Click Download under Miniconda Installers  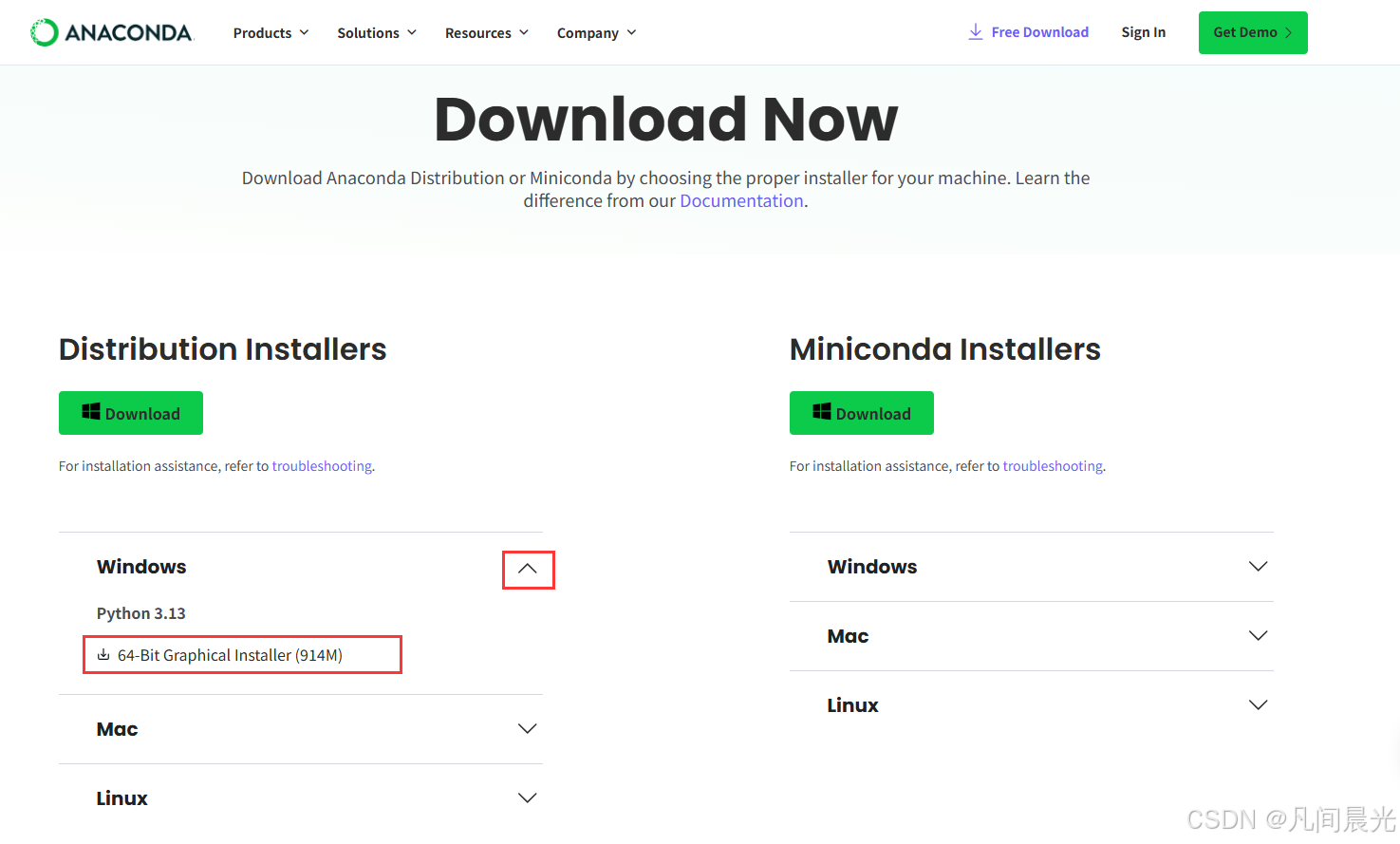862,413
